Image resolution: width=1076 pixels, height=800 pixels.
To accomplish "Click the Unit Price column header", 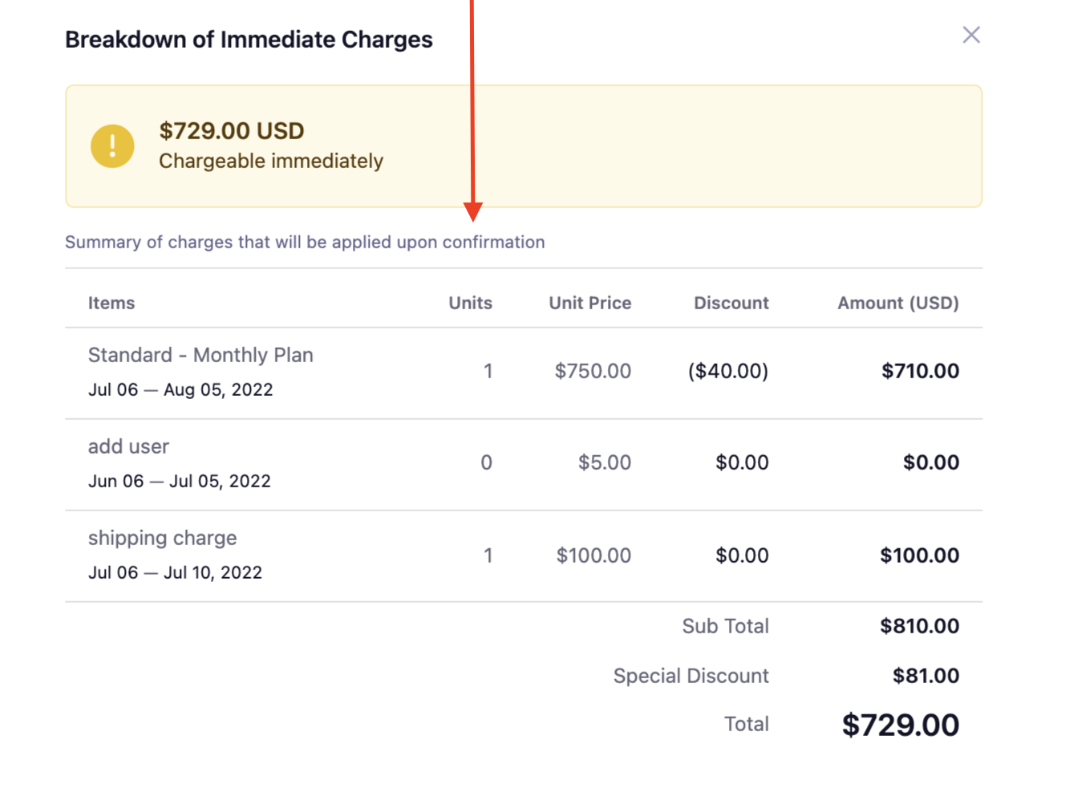I will tap(590, 303).
